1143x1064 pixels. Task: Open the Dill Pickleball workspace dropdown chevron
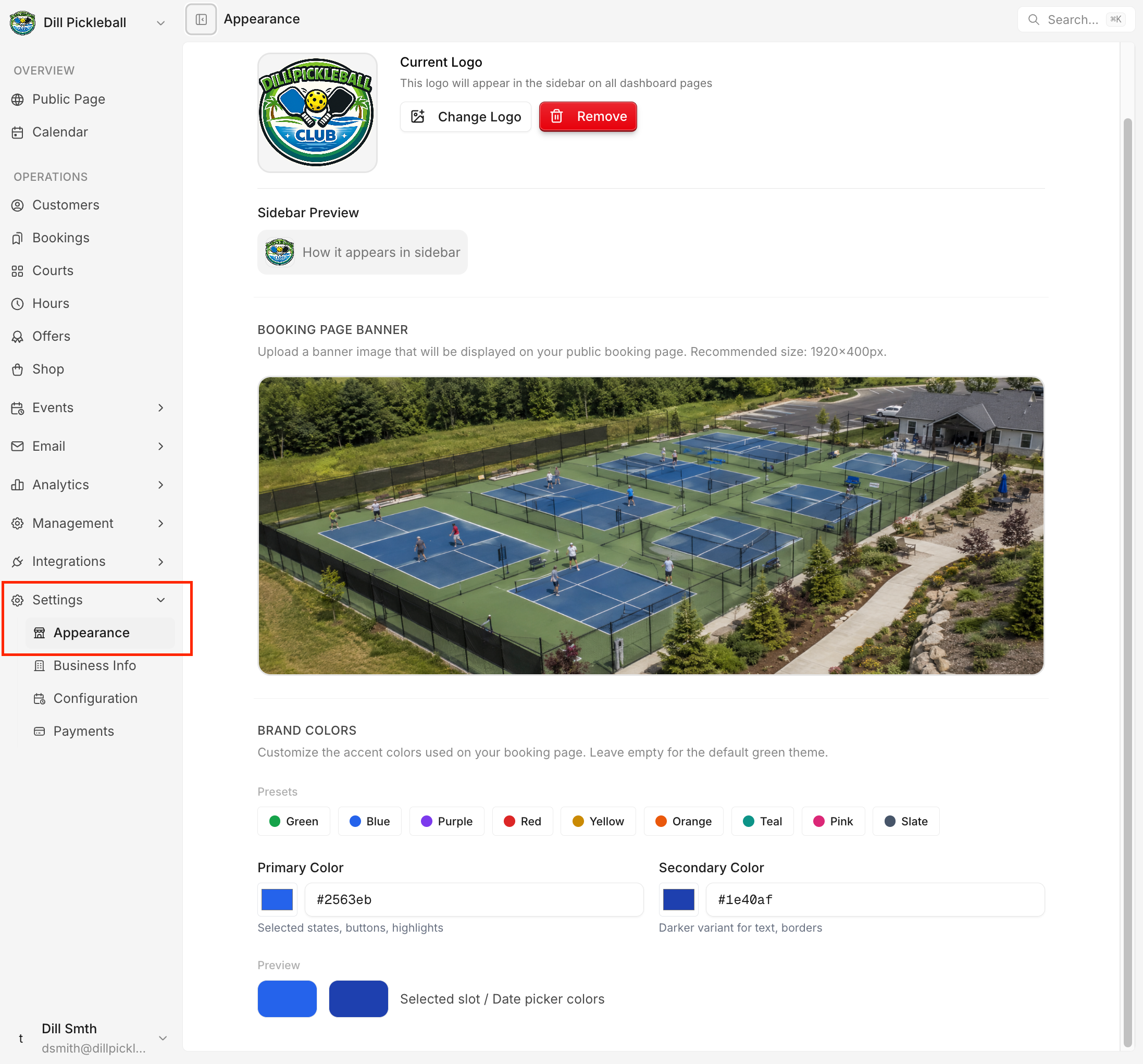click(x=161, y=23)
